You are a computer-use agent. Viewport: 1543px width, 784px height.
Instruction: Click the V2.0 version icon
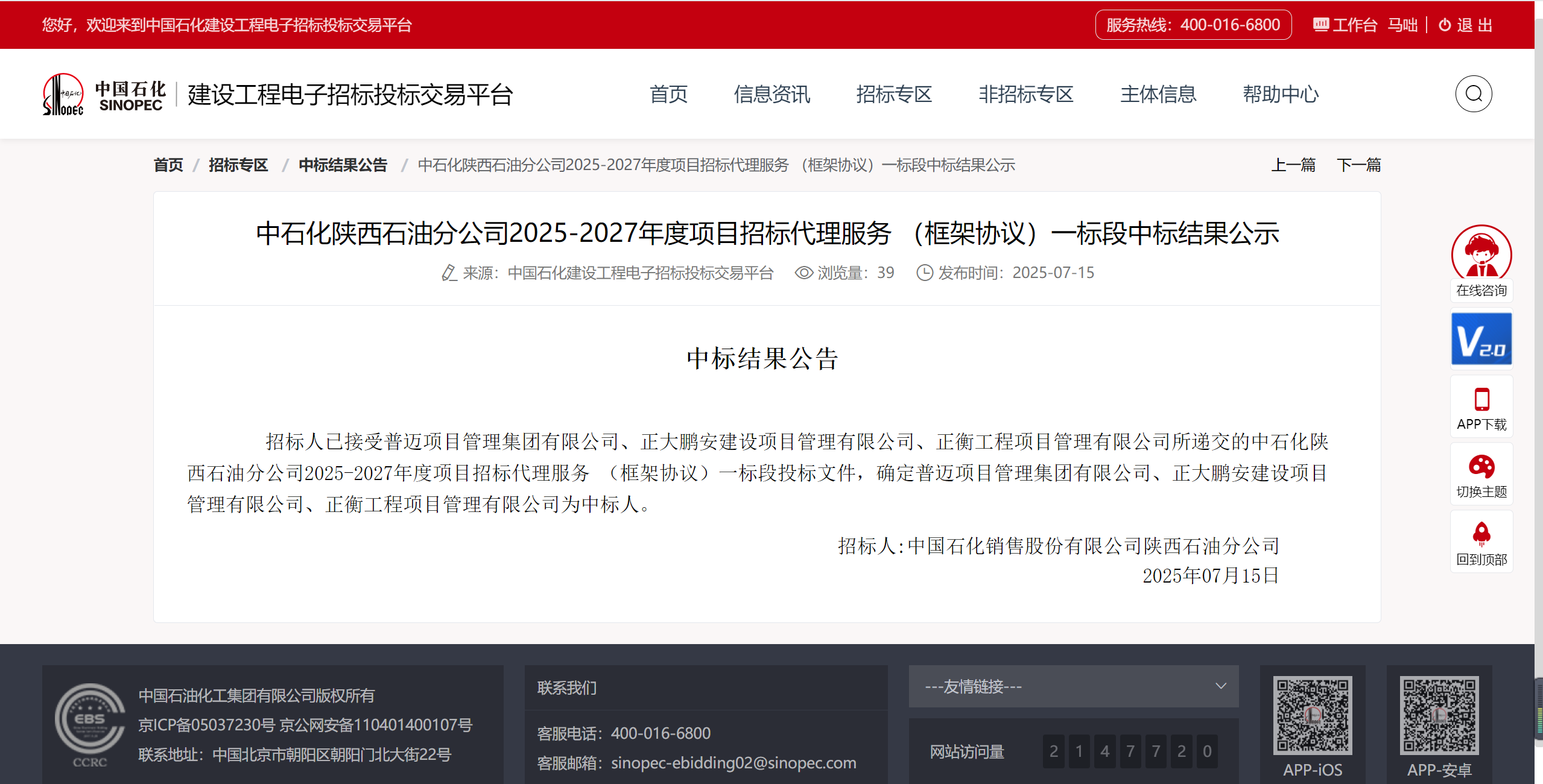pos(1481,339)
